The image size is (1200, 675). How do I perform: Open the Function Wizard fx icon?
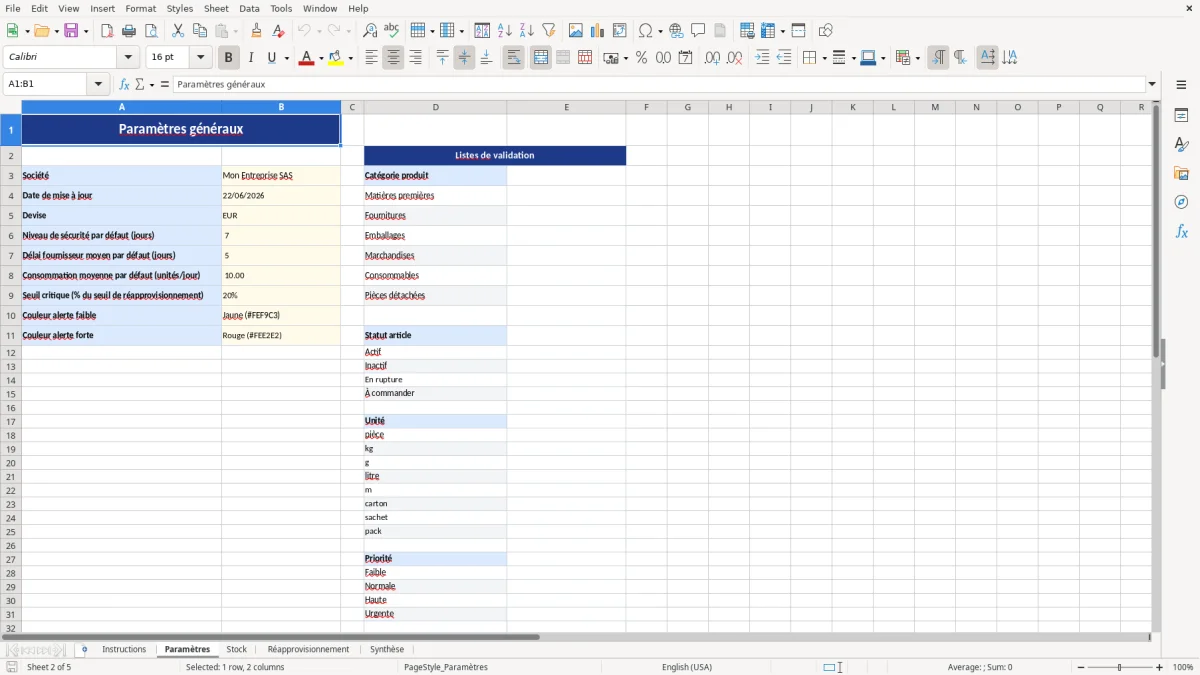(x=124, y=85)
